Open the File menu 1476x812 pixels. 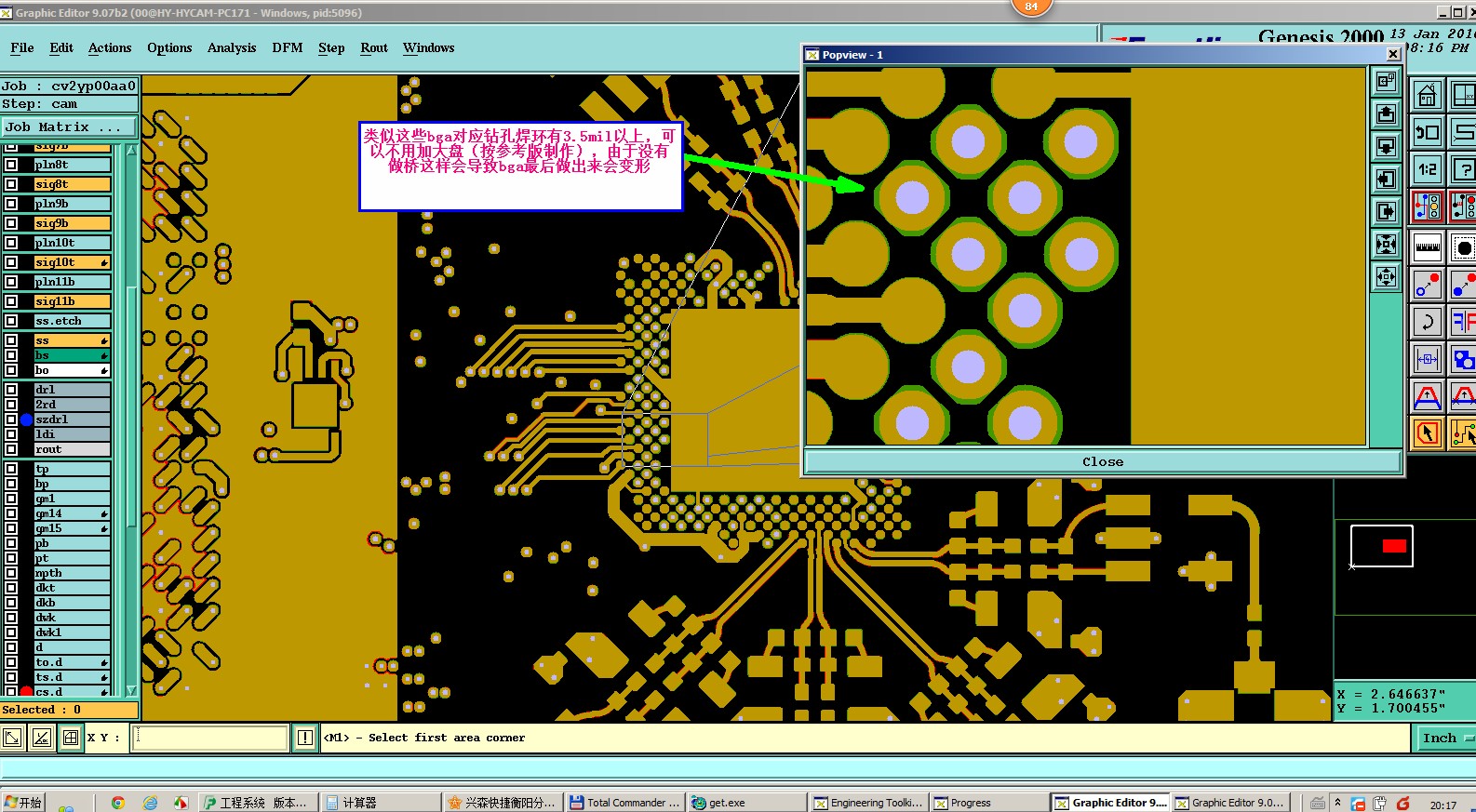tap(22, 47)
